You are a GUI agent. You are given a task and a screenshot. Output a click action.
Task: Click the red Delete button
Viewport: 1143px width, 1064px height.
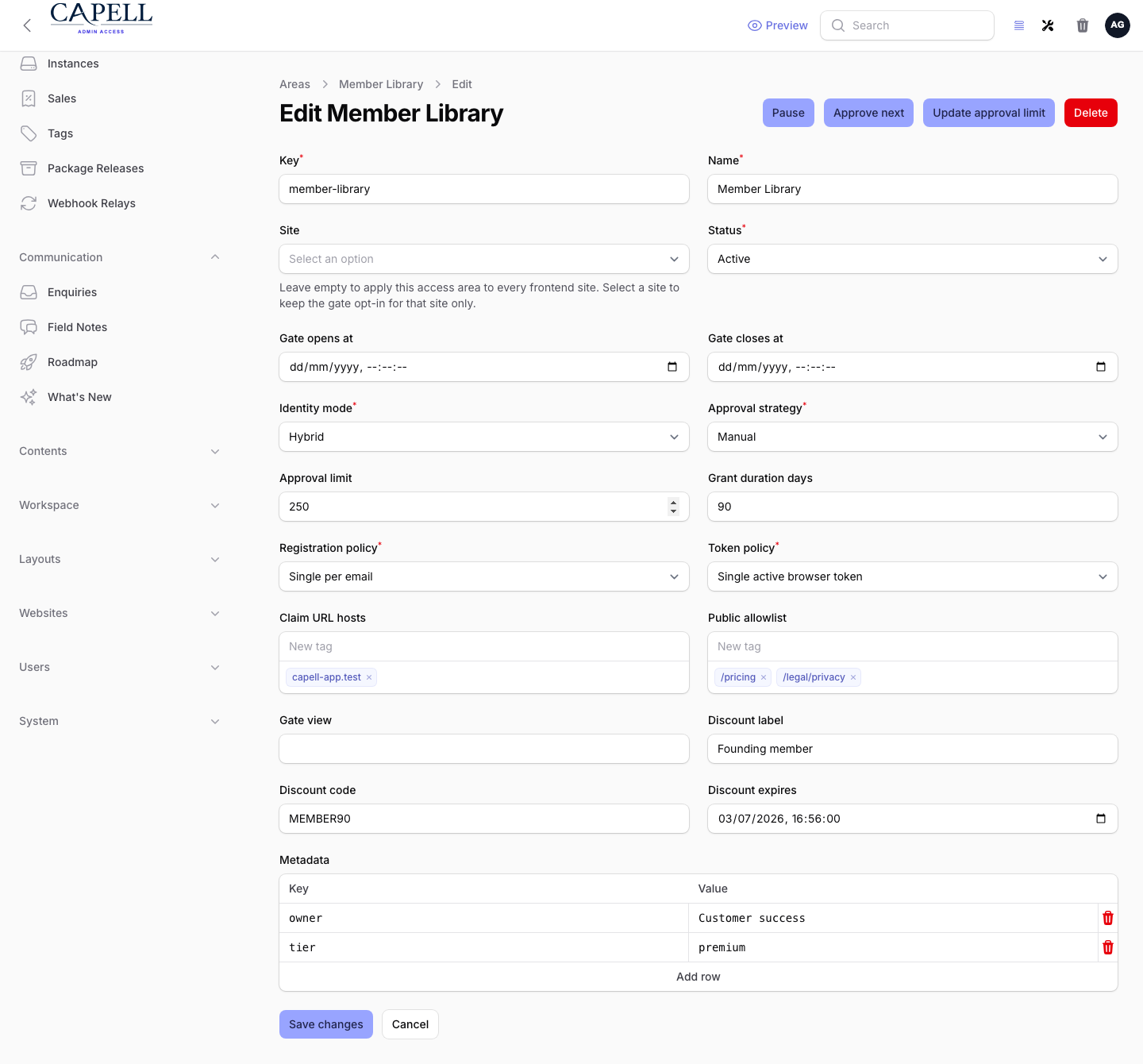pos(1091,113)
